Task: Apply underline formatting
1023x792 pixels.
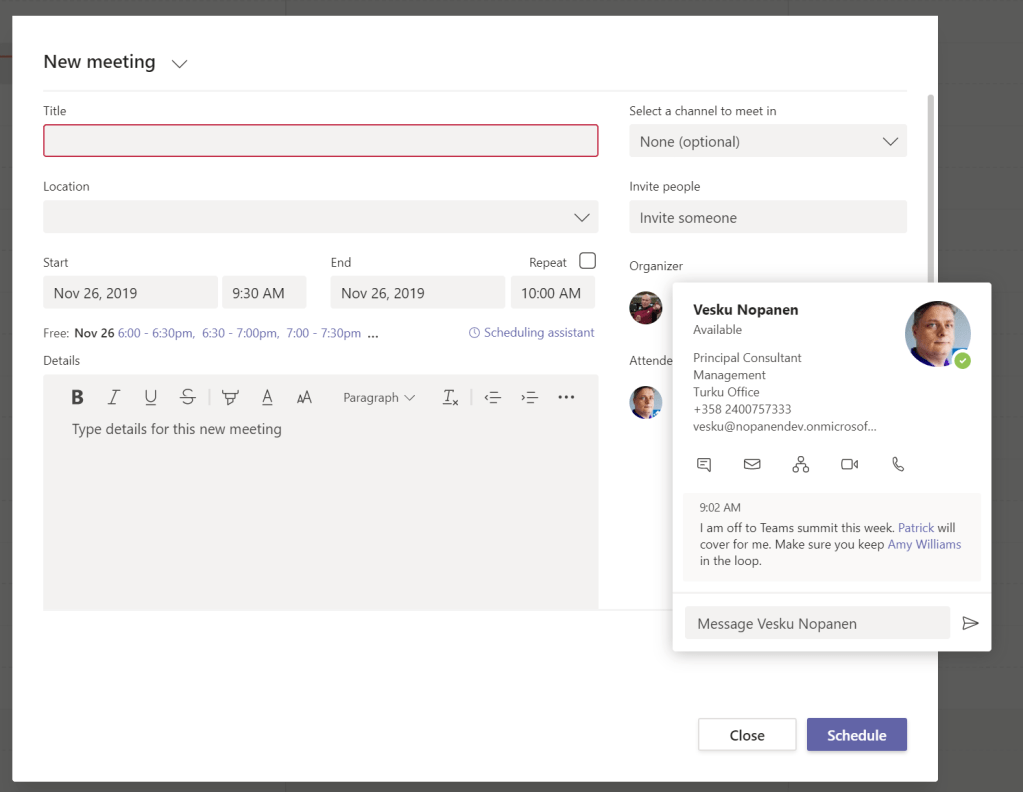Action: (x=150, y=397)
